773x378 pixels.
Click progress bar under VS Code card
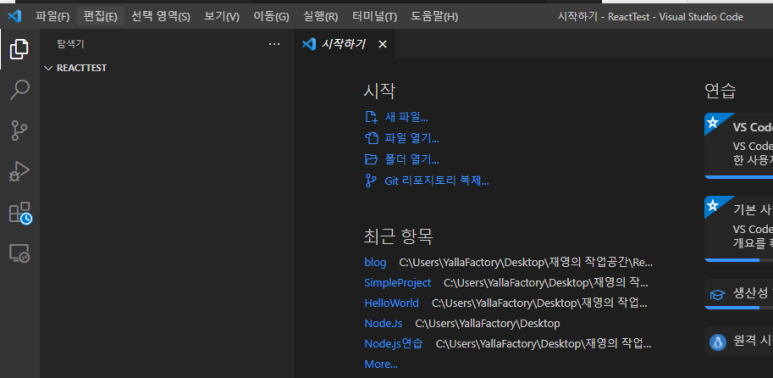pyautogui.click(x=739, y=176)
